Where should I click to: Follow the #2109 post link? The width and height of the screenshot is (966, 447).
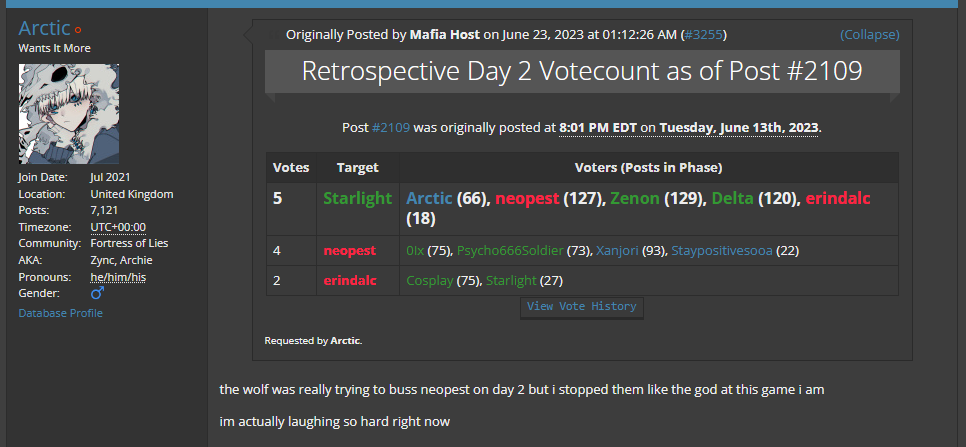point(391,128)
